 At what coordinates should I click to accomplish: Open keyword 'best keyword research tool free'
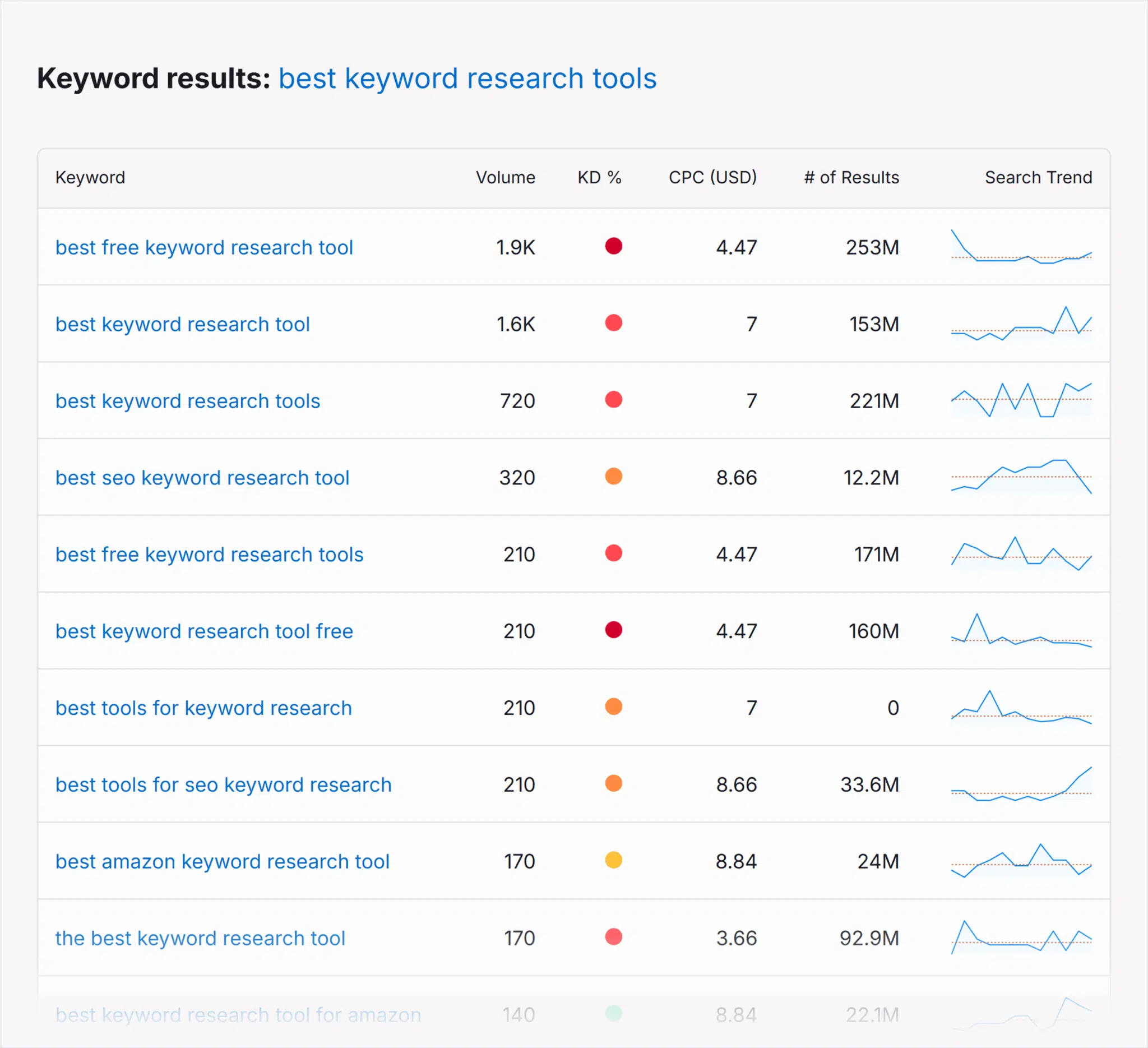click(x=204, y=631)
